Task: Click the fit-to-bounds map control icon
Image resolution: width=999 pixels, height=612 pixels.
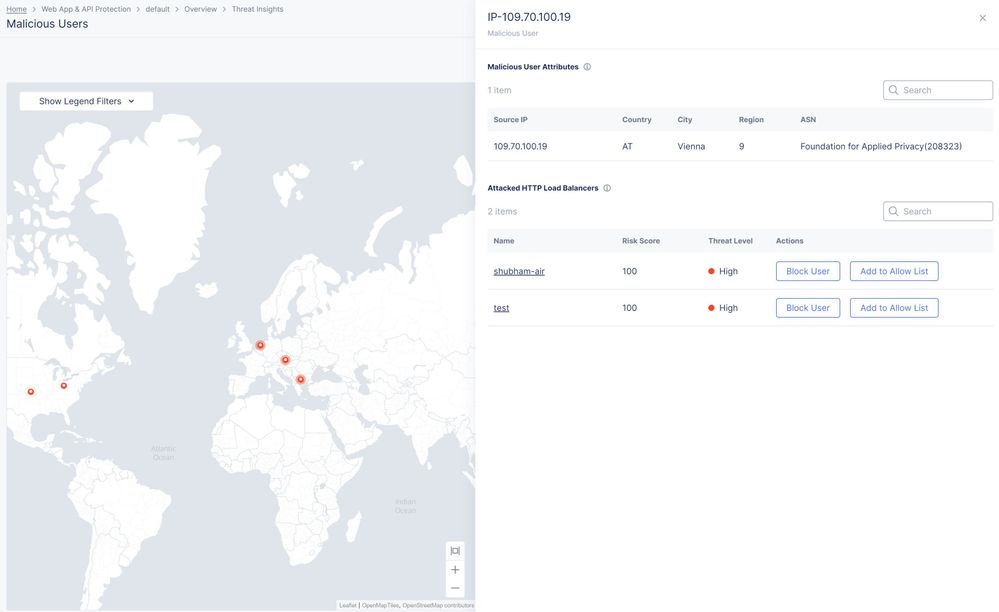Action: pyautogui.click(x=455, y=551)
